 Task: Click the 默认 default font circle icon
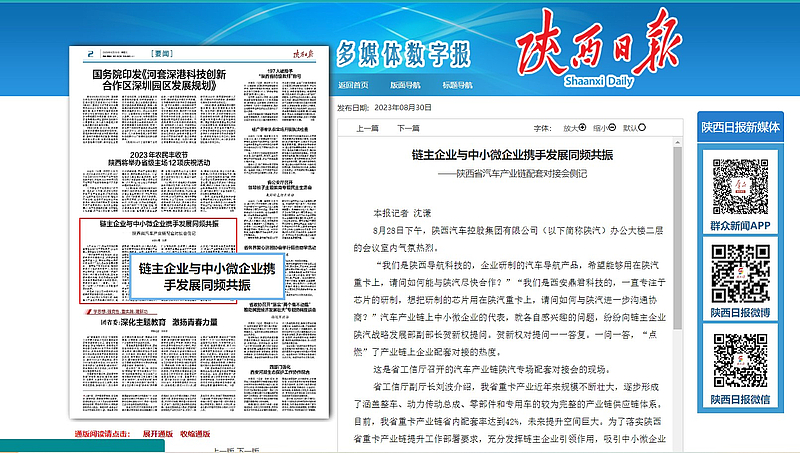click(x=645, y=128)
